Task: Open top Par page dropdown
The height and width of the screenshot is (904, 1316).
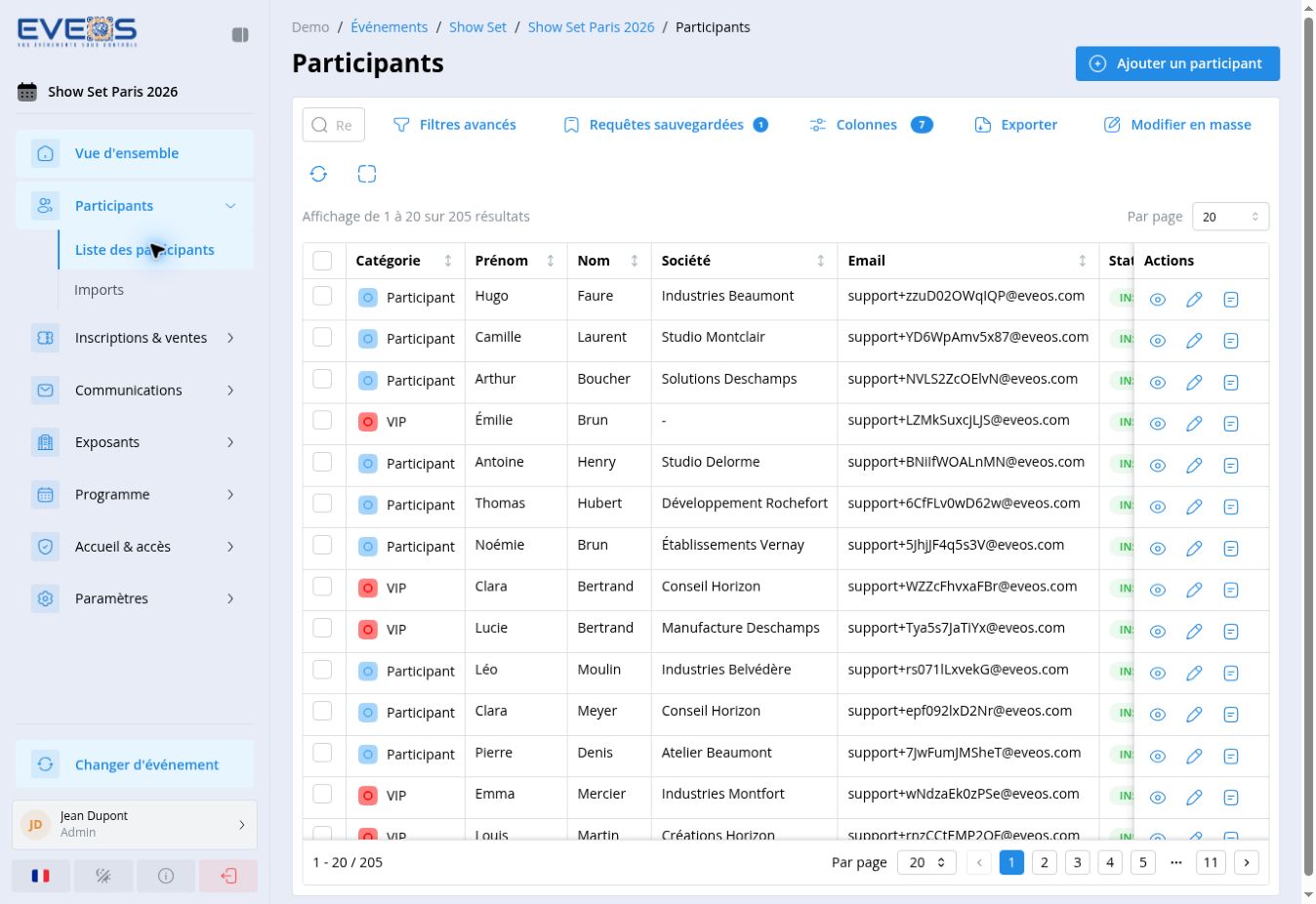Action: [x=1230, y=217]
